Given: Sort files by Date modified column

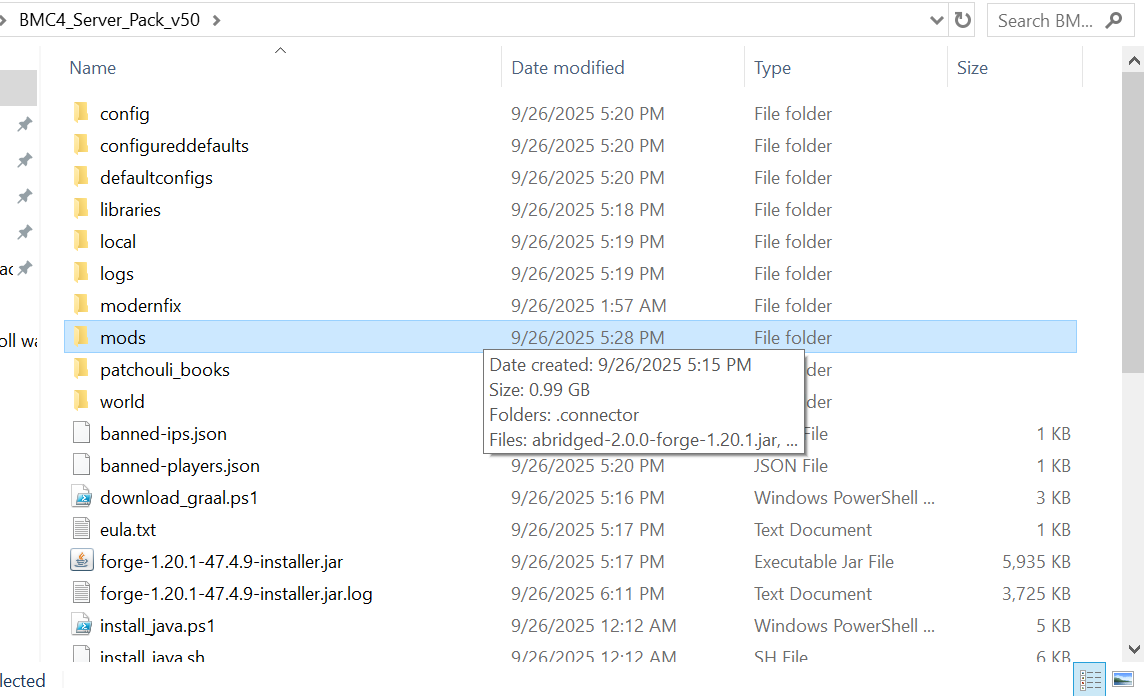Looking at the screenshot, I should (567, 68).
